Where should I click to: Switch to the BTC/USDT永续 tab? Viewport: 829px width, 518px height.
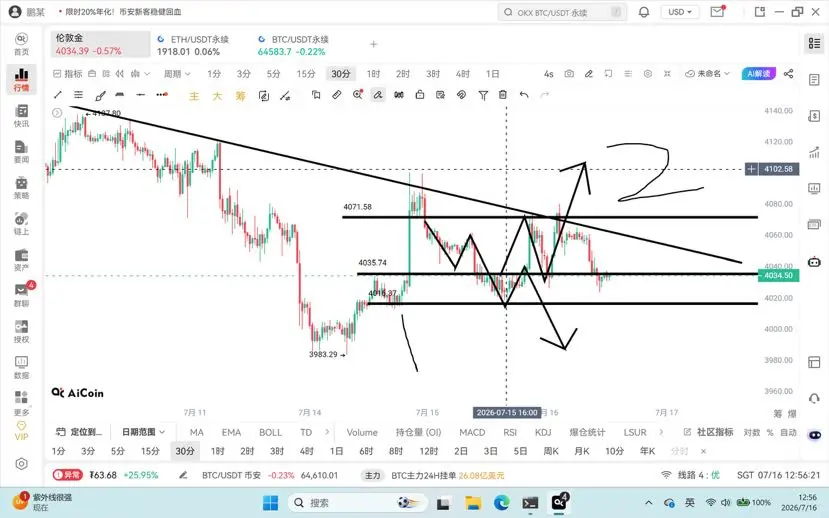294,45
